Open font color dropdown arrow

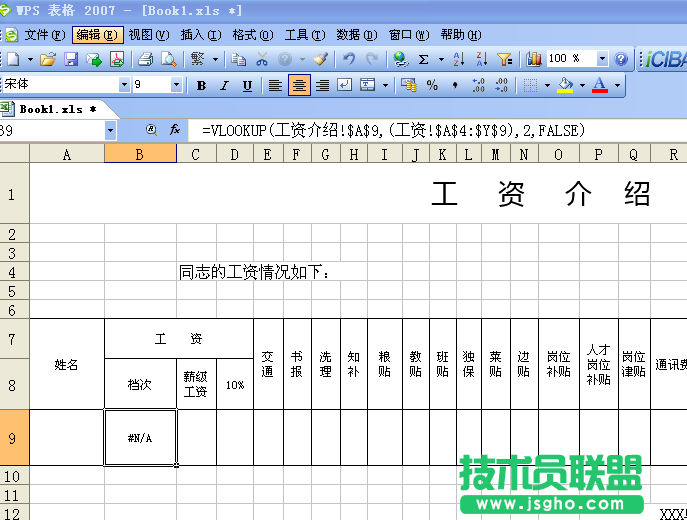[x=617, y=85]
